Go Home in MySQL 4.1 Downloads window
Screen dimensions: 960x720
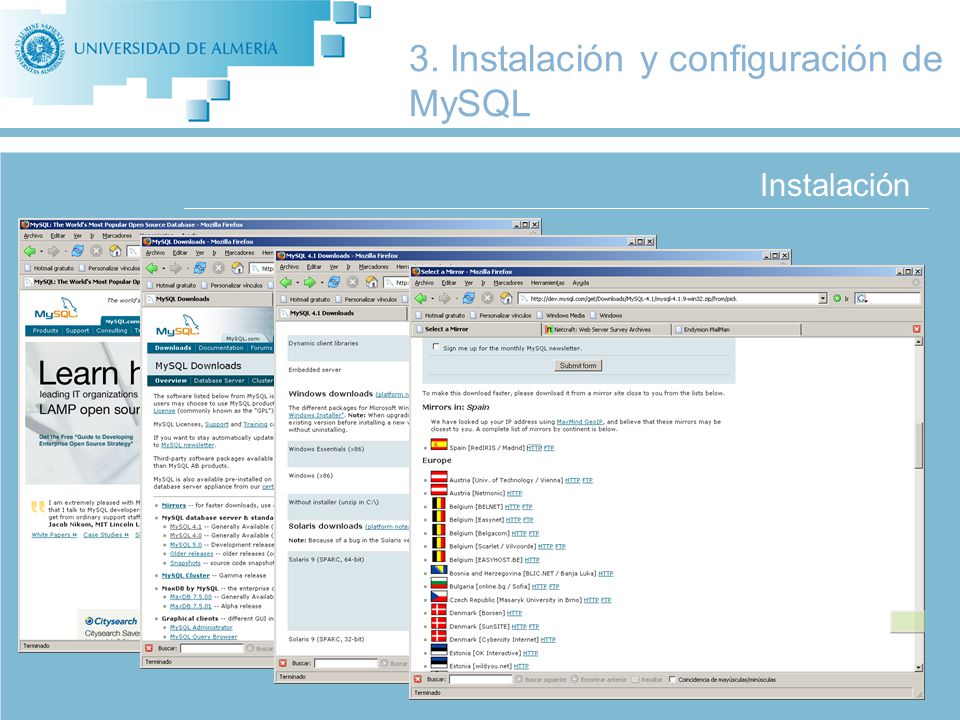click(372, 282)
